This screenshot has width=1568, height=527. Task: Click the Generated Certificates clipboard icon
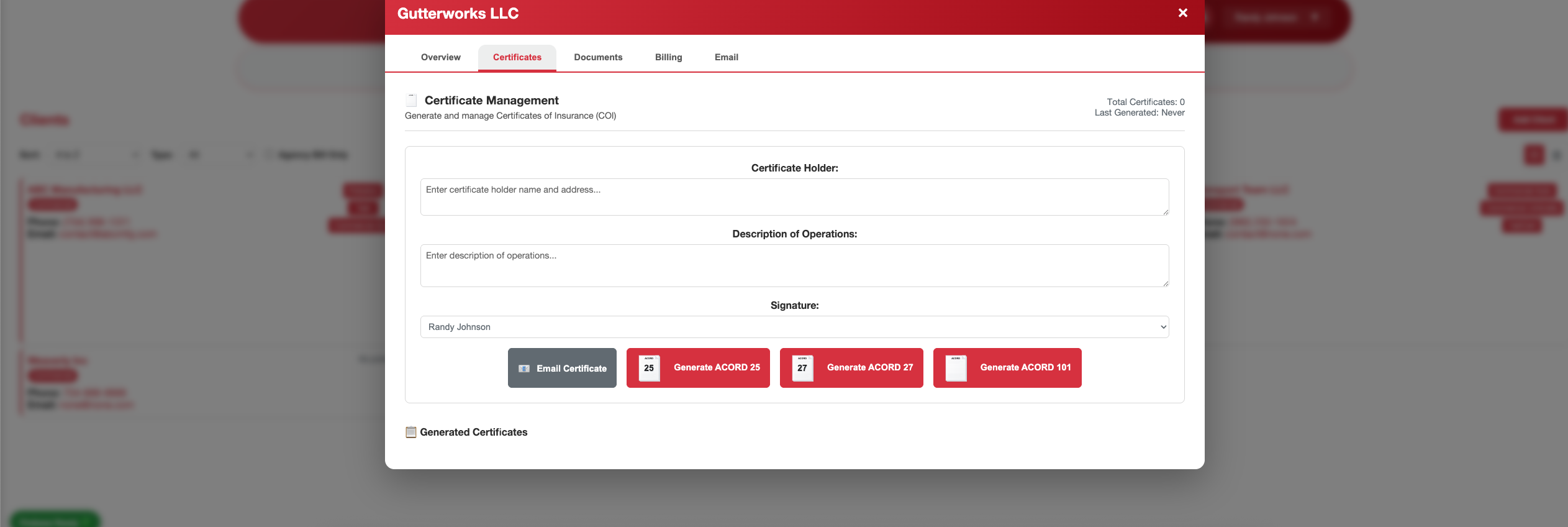click(x=410, y=432)
